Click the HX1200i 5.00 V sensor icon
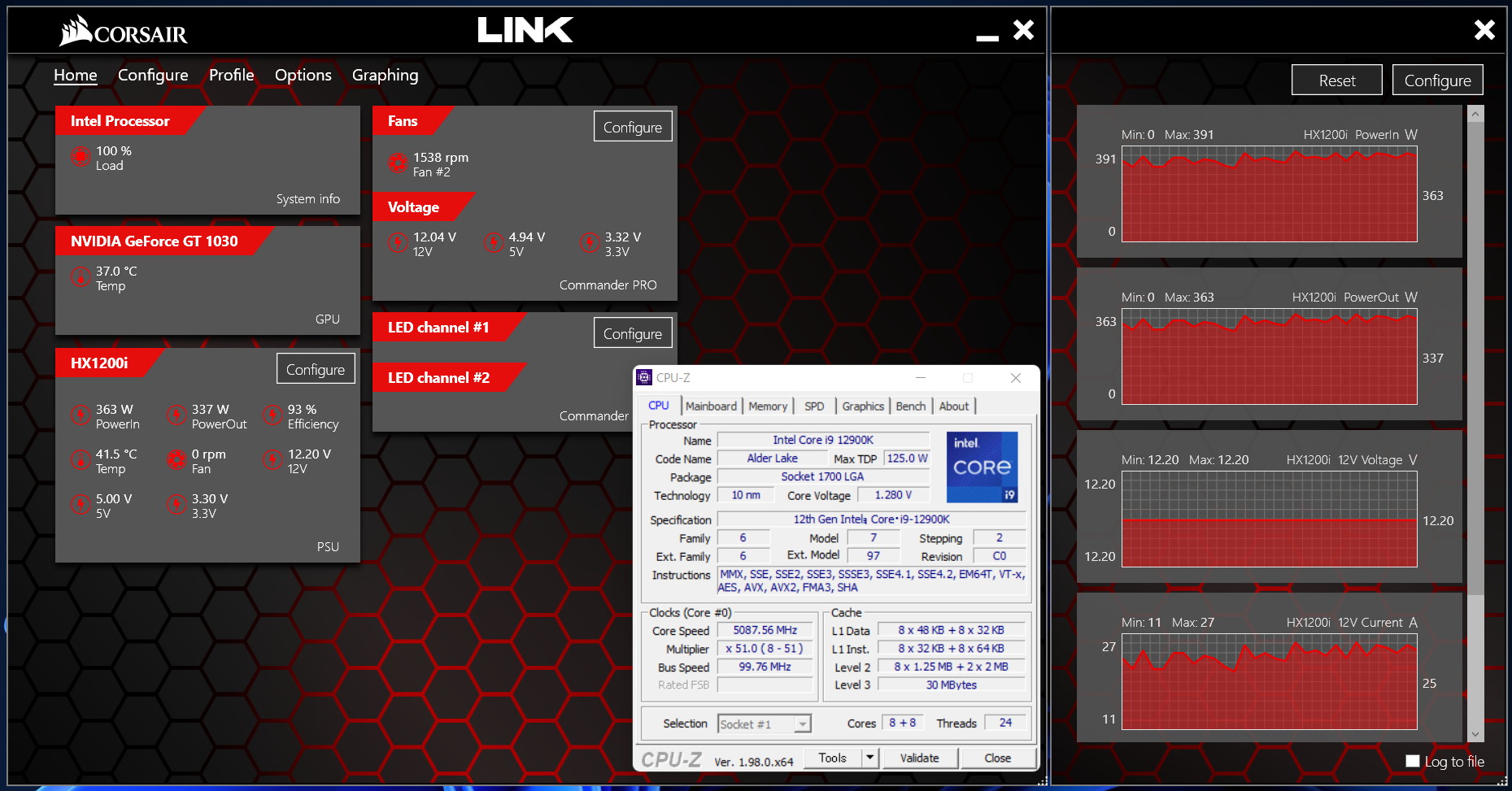The image size is (1512, 791). click(80, 504)
